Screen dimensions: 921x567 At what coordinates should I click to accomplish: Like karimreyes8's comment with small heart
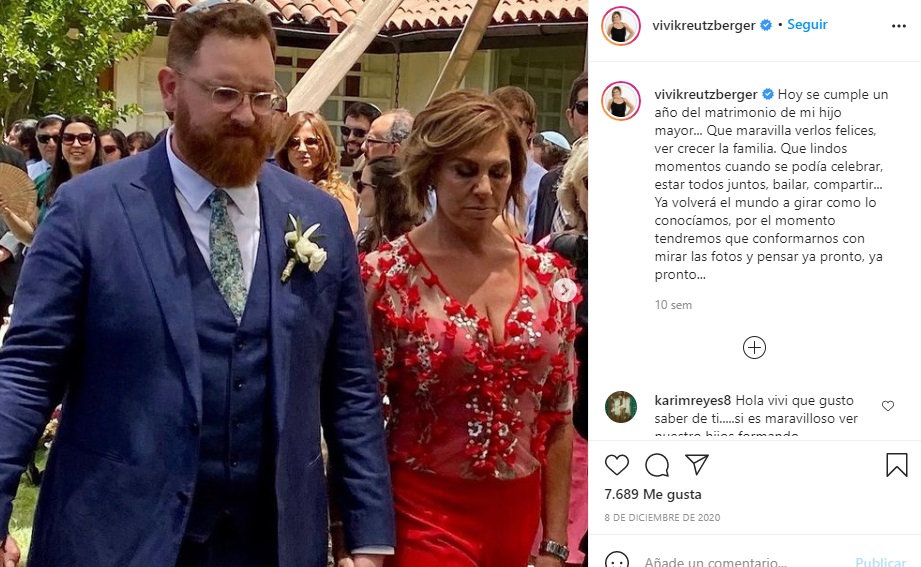tap(888, 406)
